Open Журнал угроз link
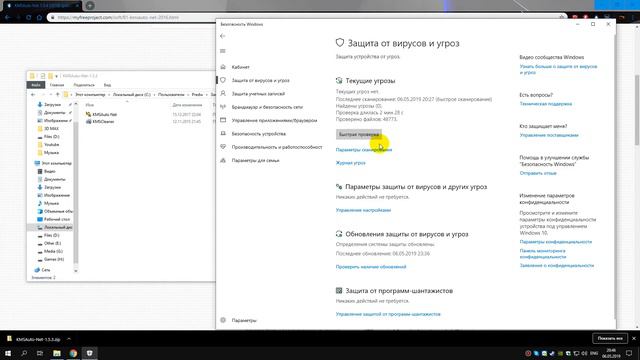640x360 pixels. 350,163
